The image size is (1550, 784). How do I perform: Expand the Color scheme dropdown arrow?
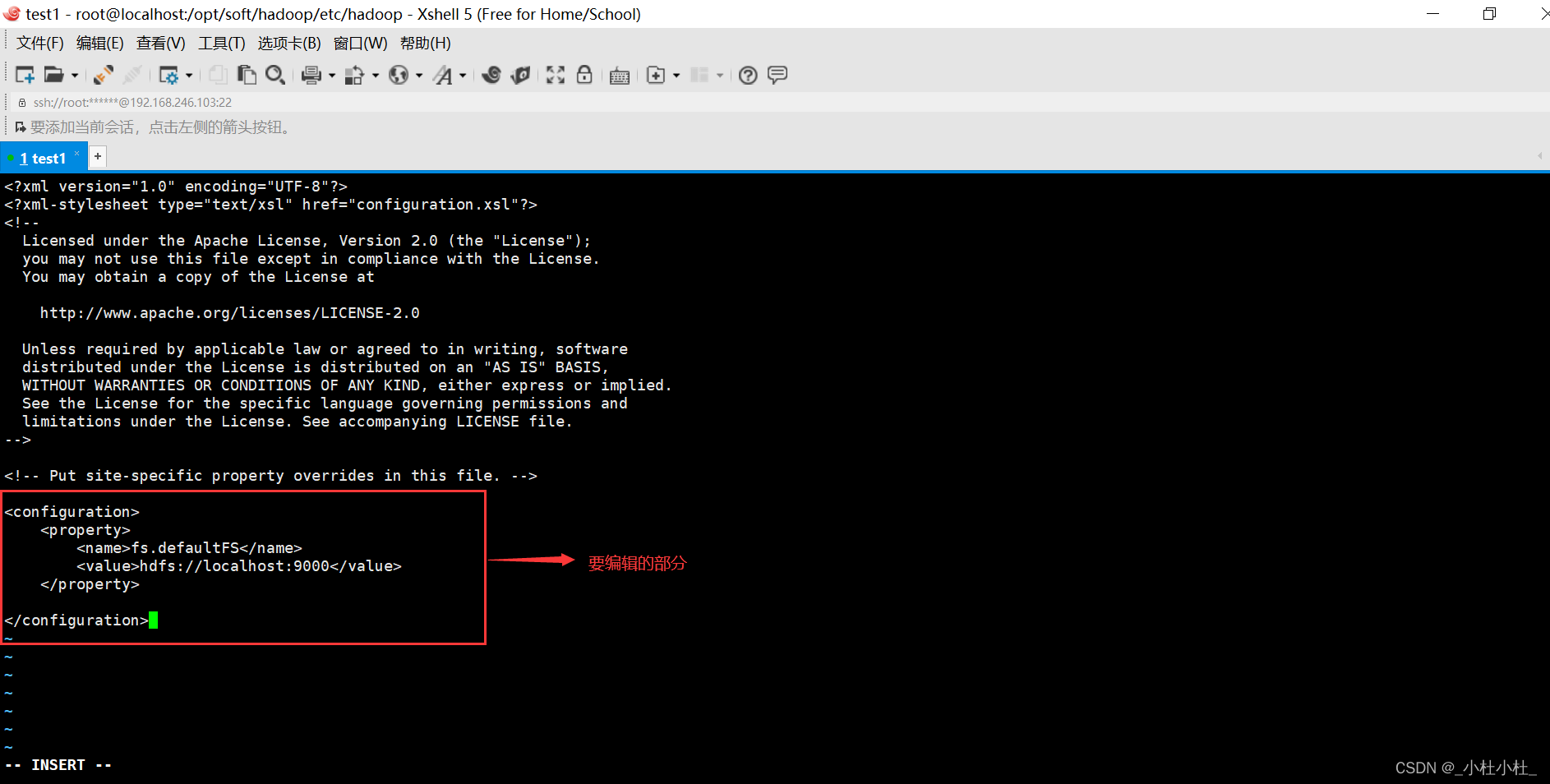pyautogui.click(x=376, y=76)
